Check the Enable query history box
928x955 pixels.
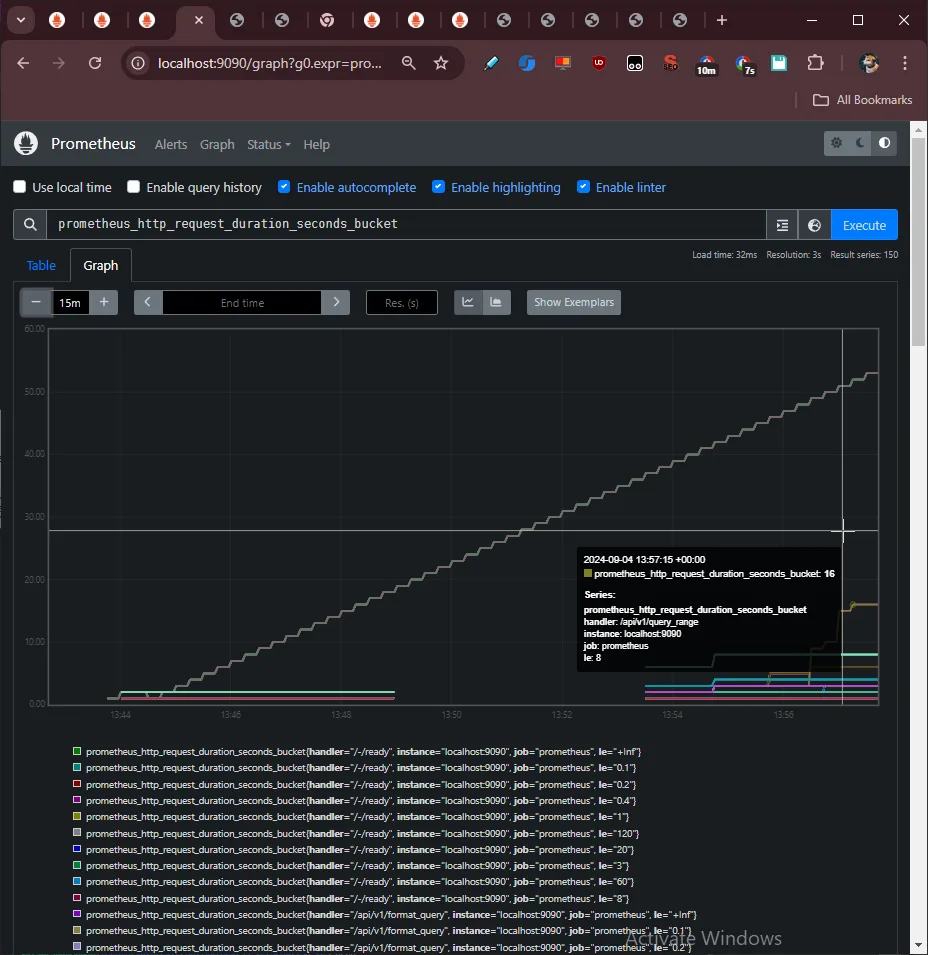[134, 187]
